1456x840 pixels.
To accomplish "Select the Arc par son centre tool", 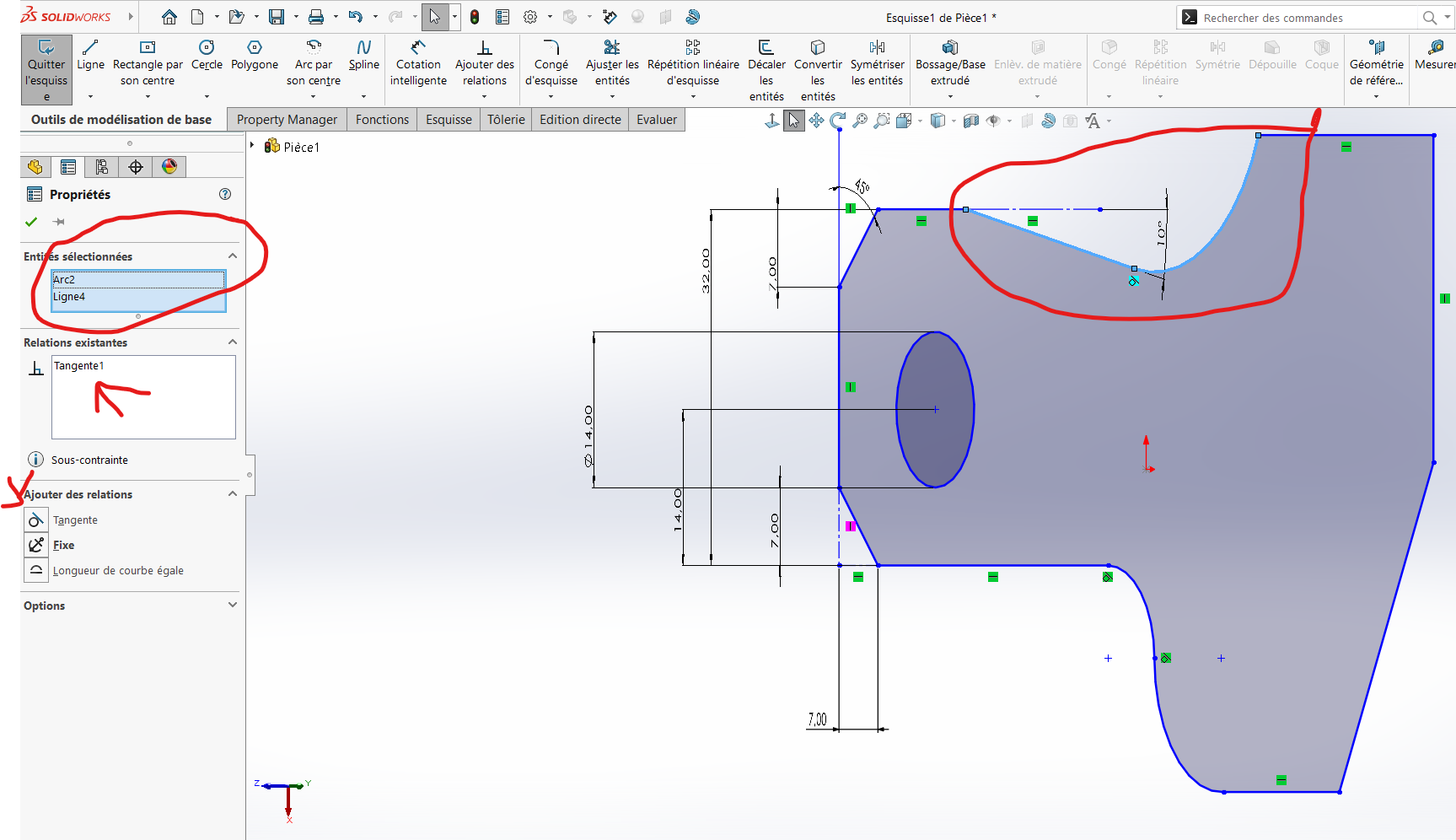I will [314, 63].
